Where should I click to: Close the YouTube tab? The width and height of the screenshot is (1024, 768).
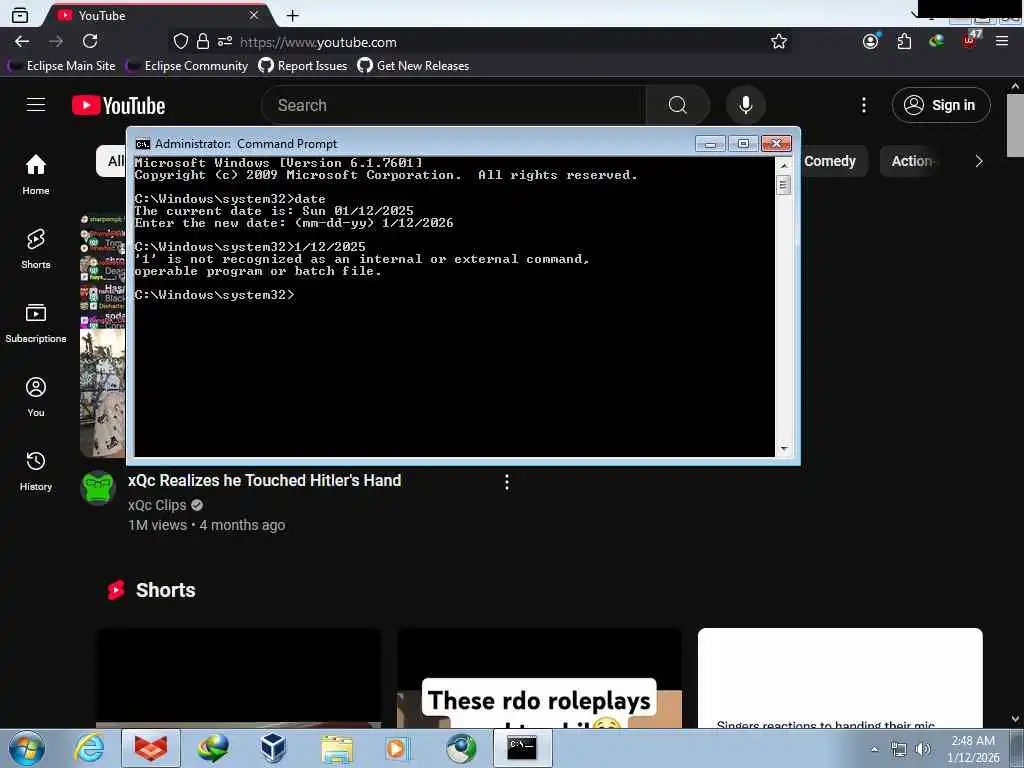[253, 15]
